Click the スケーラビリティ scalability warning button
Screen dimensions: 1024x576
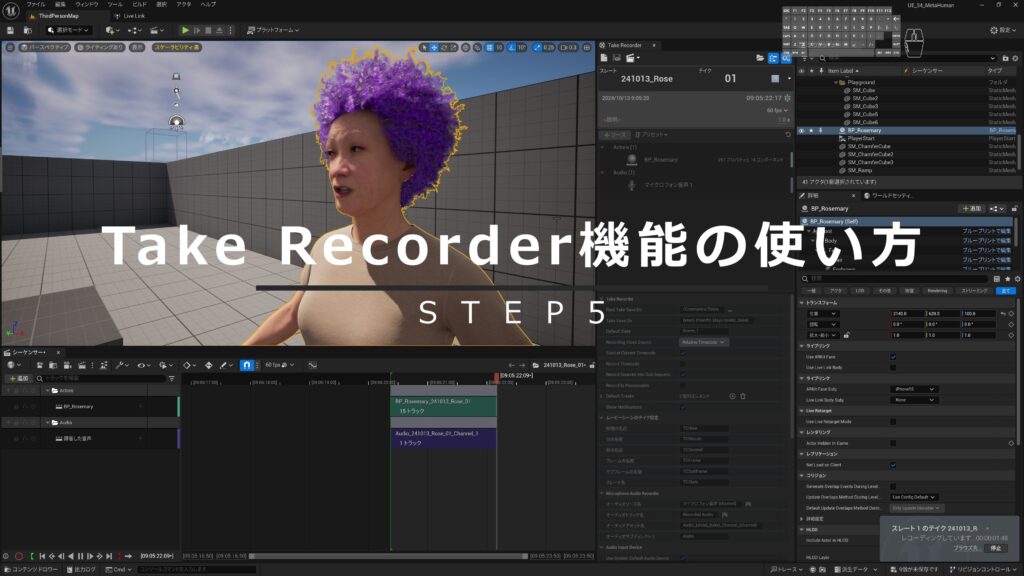click(177, 48)
